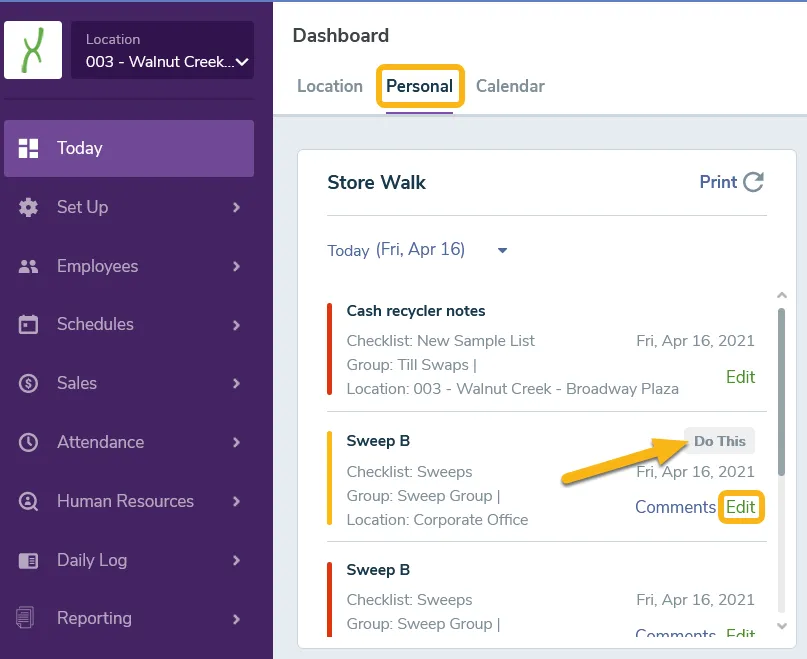Click the scroll up arrow of task list
This screenshot has width=807, height=659.
click(x=782, y=295)
